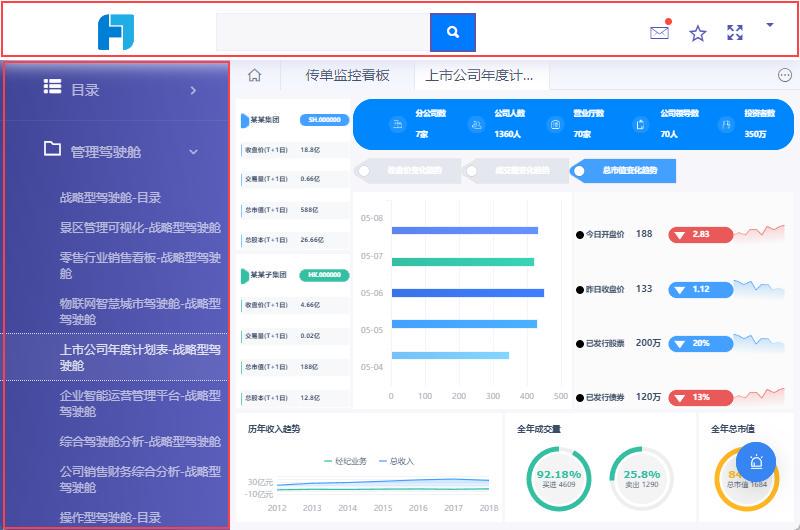Open the mail messages envelope icon
The width and height of the screenshot is (800, 530).
click(x=659, y=33)
